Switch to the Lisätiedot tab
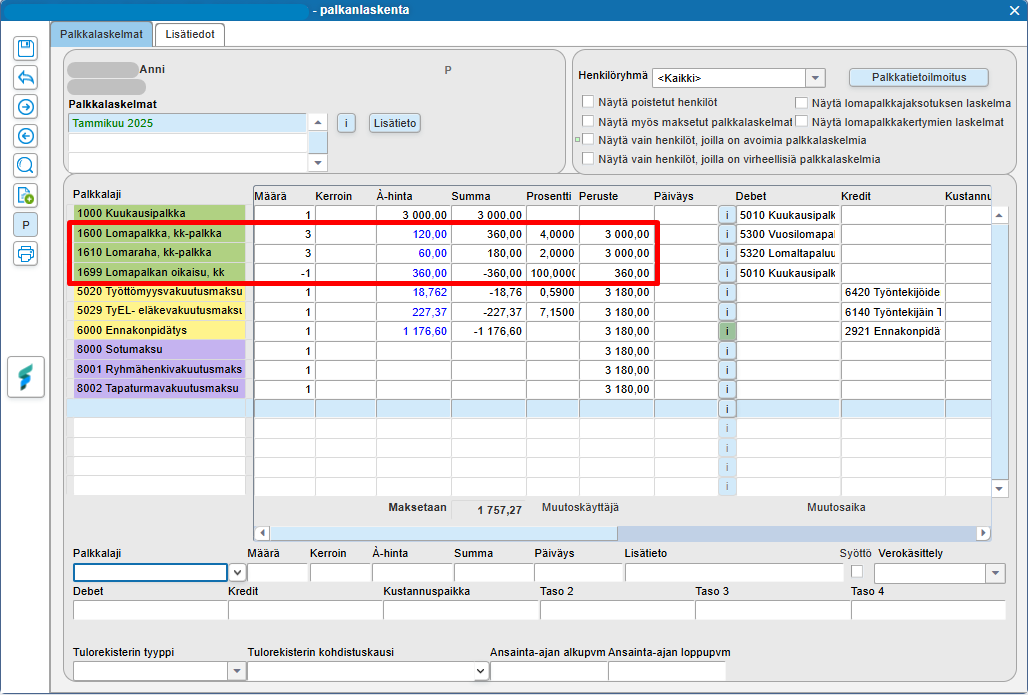This screenshot has width=1028, height=695. pyautogui.click(x=189, y=34)
